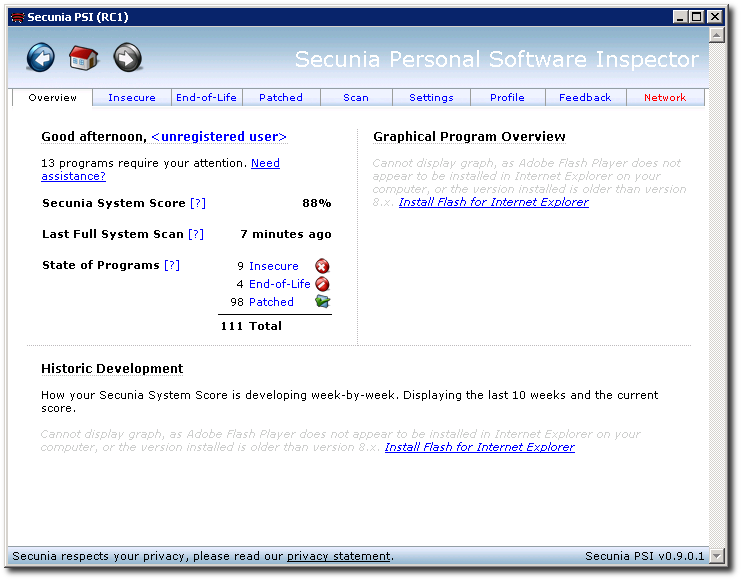Click the 88% system score value

point(317,203)
